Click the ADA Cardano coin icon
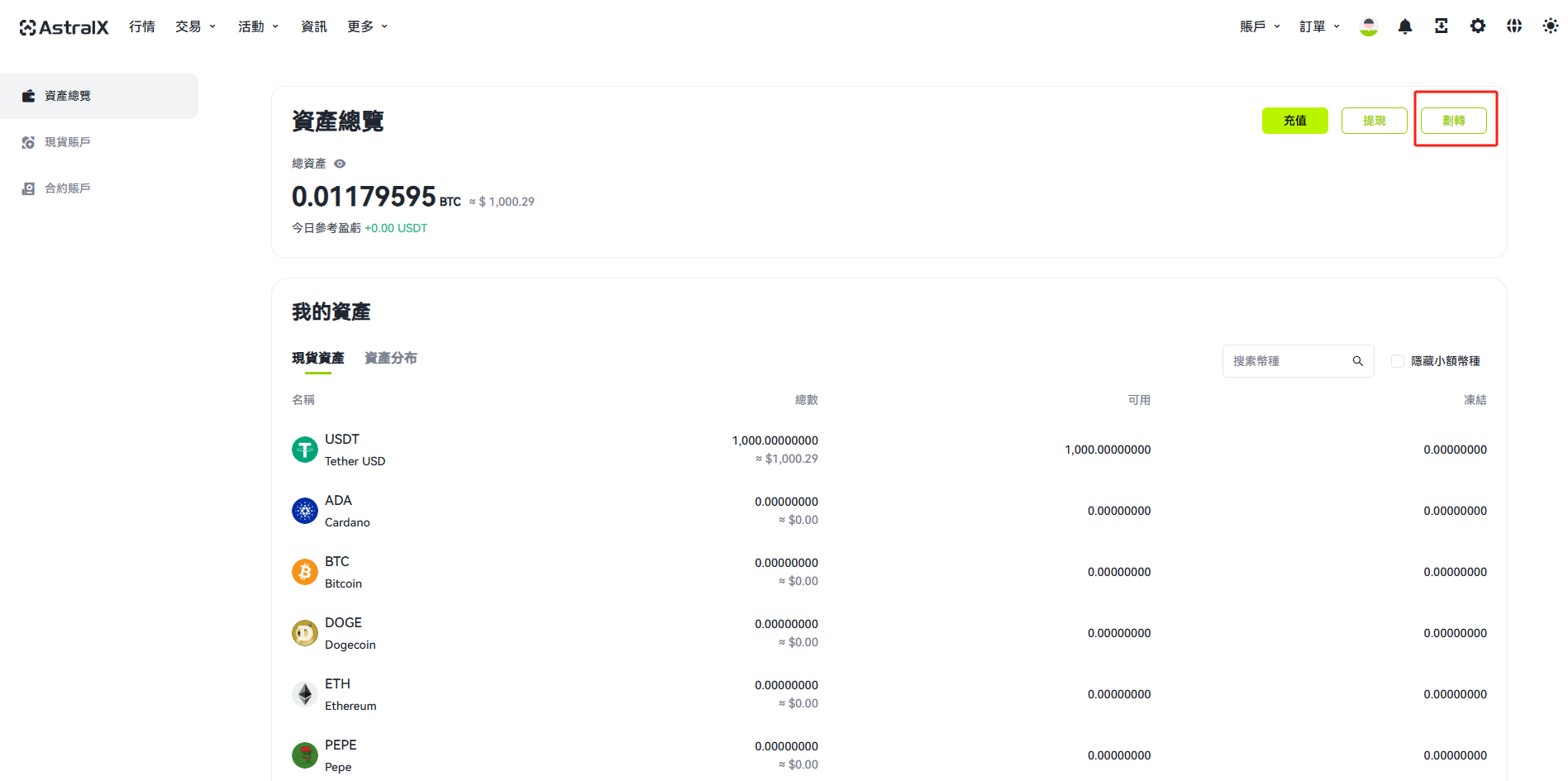 (305, 511)
